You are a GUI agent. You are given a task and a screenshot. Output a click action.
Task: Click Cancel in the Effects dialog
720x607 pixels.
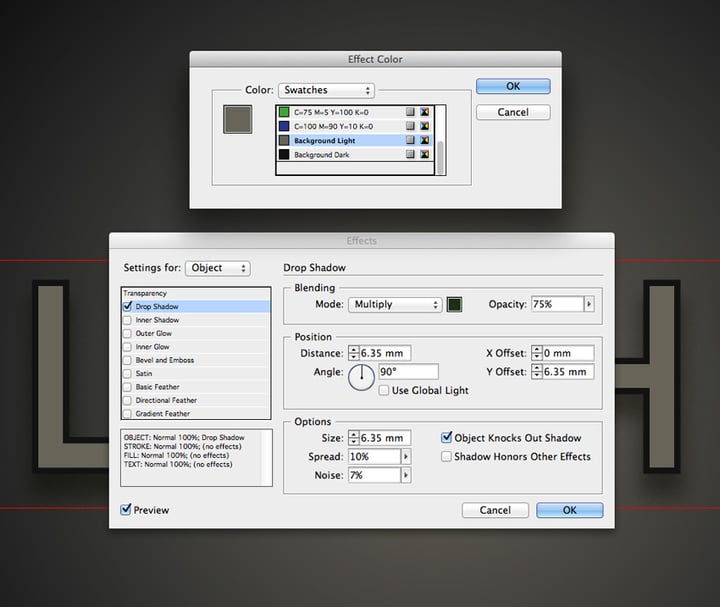click(495, 510)
